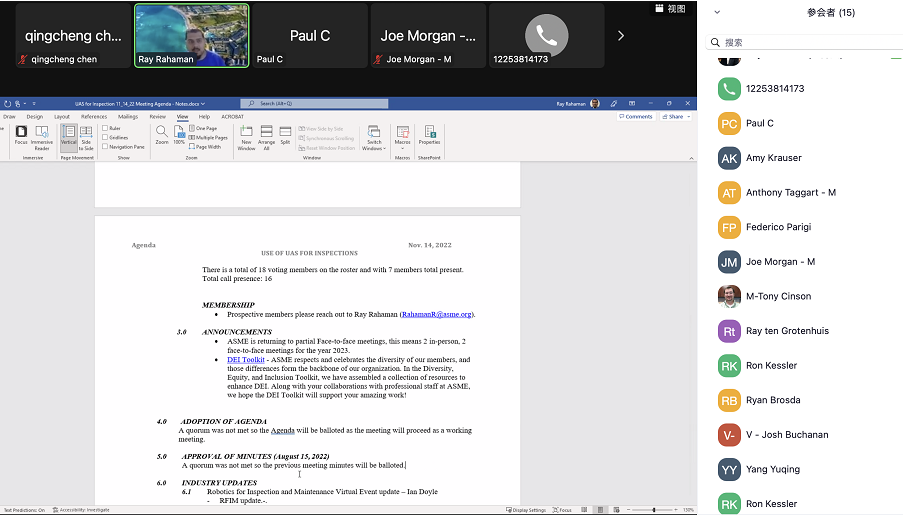Open the ACROBAT ribbon tab
903x516 pixels.
click(233, 117)
